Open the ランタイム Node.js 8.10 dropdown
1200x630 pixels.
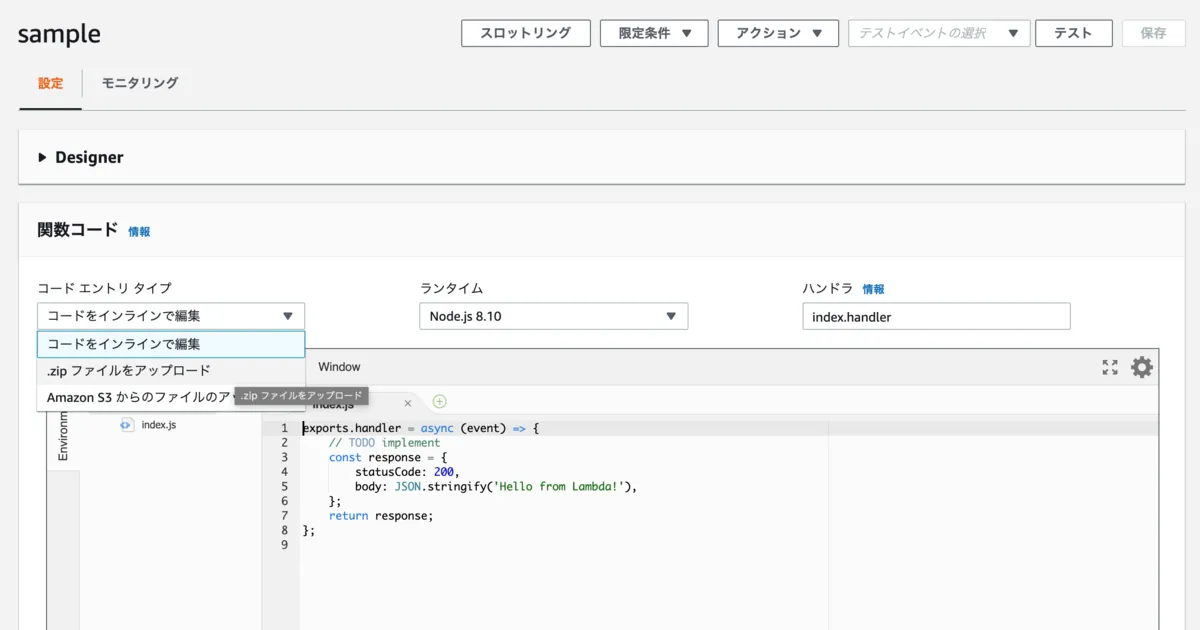point(553,317)
